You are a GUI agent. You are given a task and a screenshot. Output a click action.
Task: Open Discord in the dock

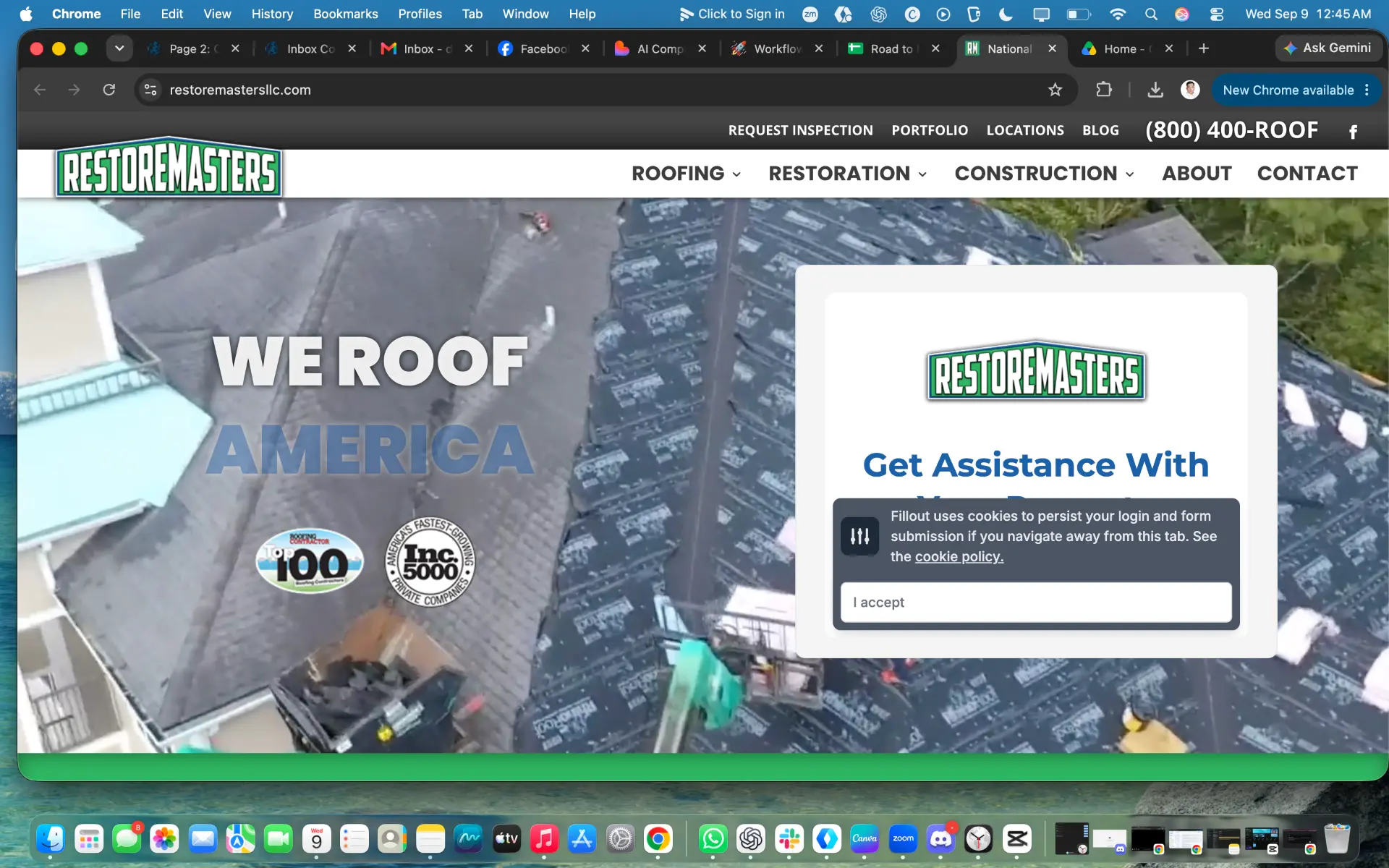point(940,838)
